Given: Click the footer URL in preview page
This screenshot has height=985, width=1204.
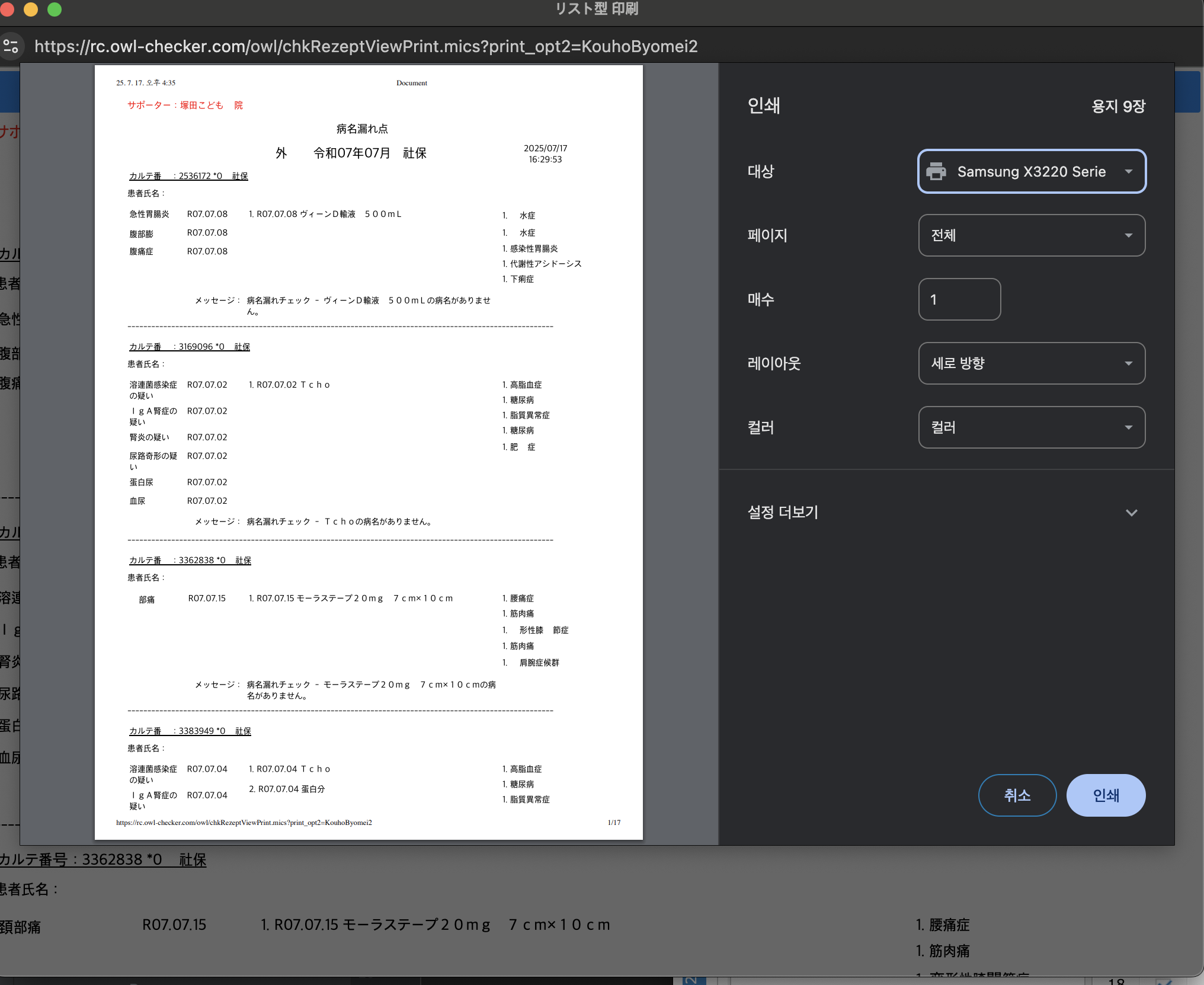Looking at the screenshot, I should click(244, 823).
